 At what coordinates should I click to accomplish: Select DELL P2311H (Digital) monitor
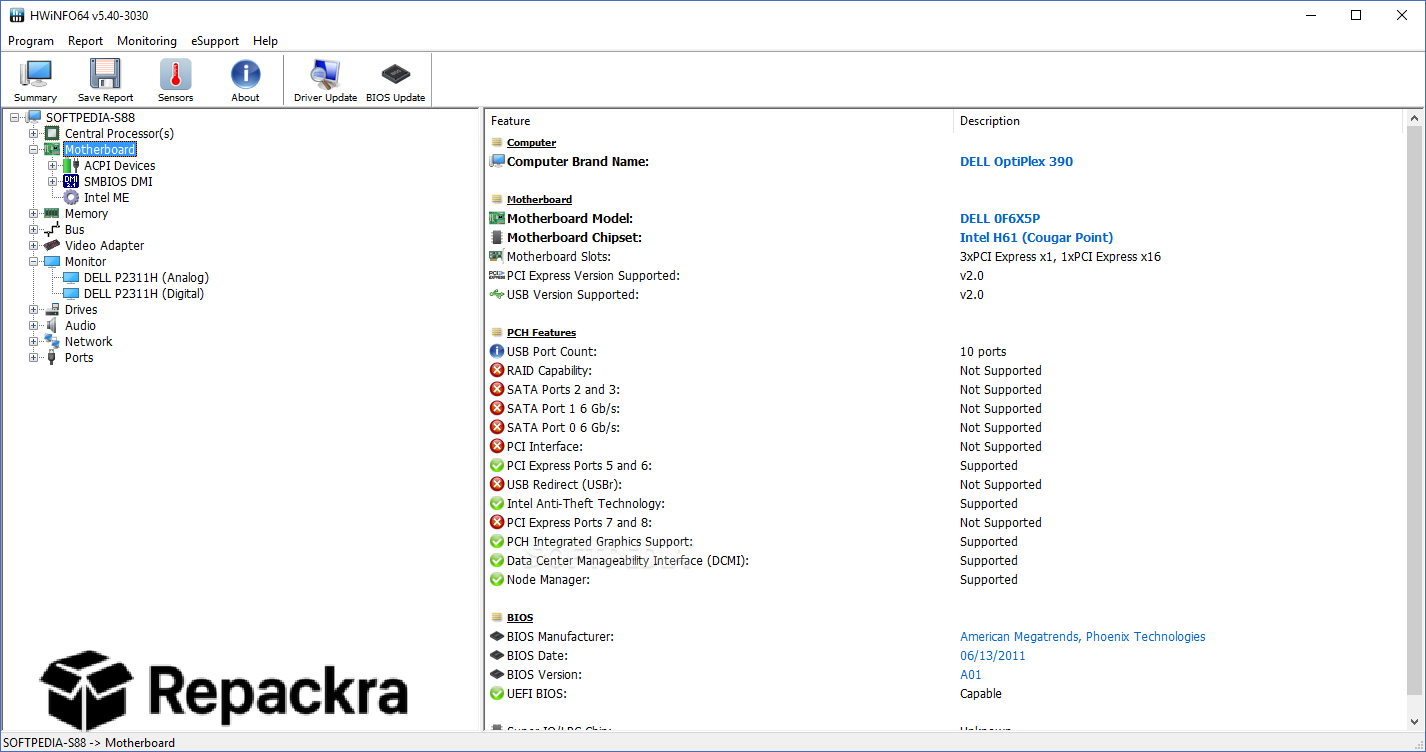(x=144, y=294)
